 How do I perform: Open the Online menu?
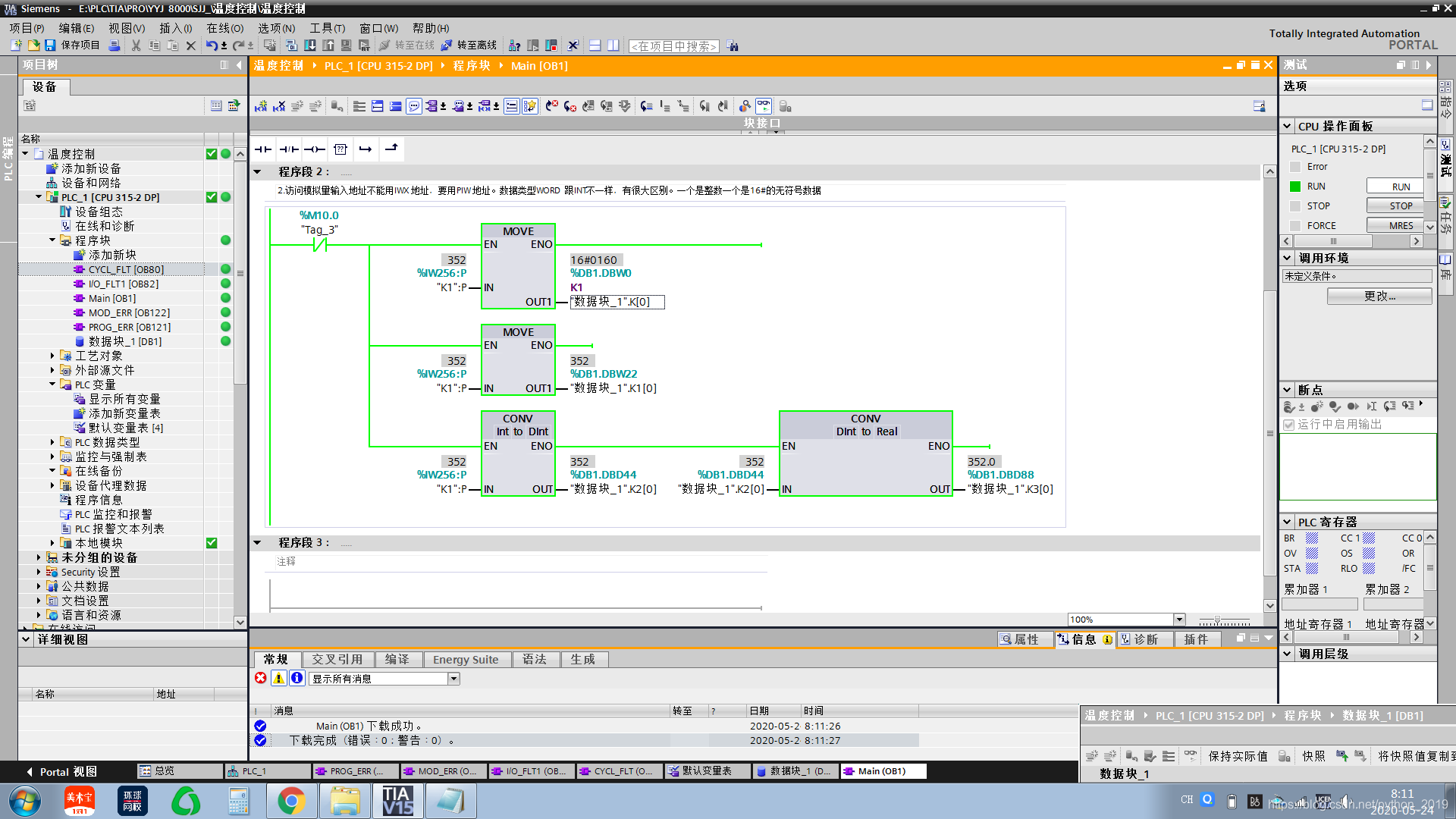(224, 28)
